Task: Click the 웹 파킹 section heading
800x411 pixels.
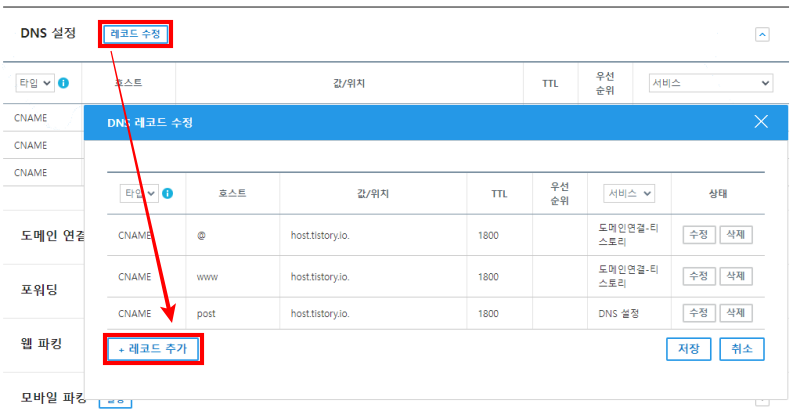Action: click(41, 344)
